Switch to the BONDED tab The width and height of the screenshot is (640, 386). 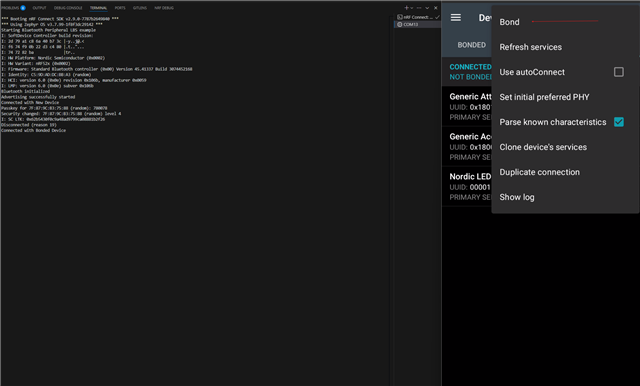point(471,45)
